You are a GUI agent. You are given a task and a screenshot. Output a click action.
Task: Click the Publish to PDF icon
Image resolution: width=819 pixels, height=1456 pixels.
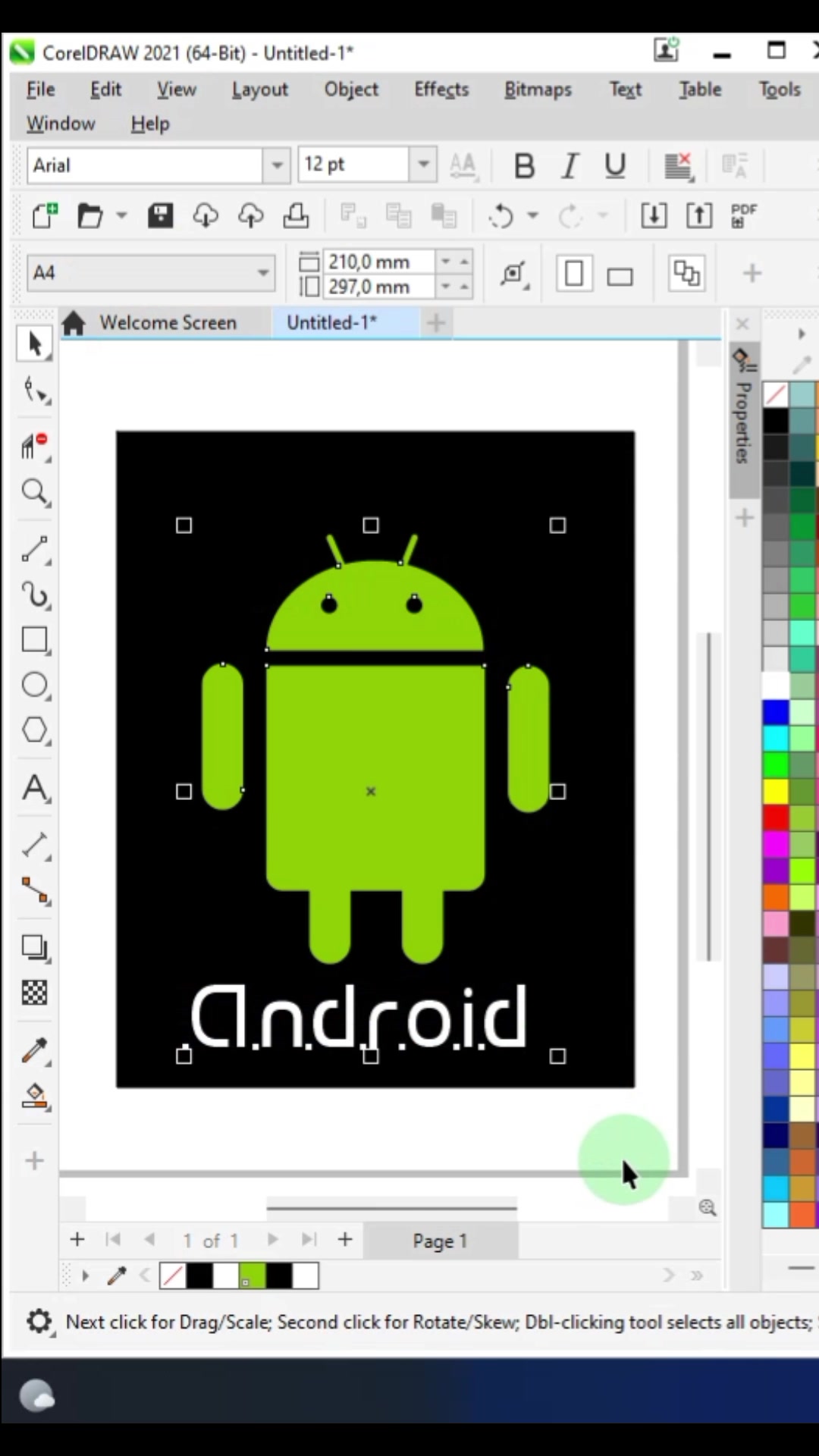[x=744, y=216]
